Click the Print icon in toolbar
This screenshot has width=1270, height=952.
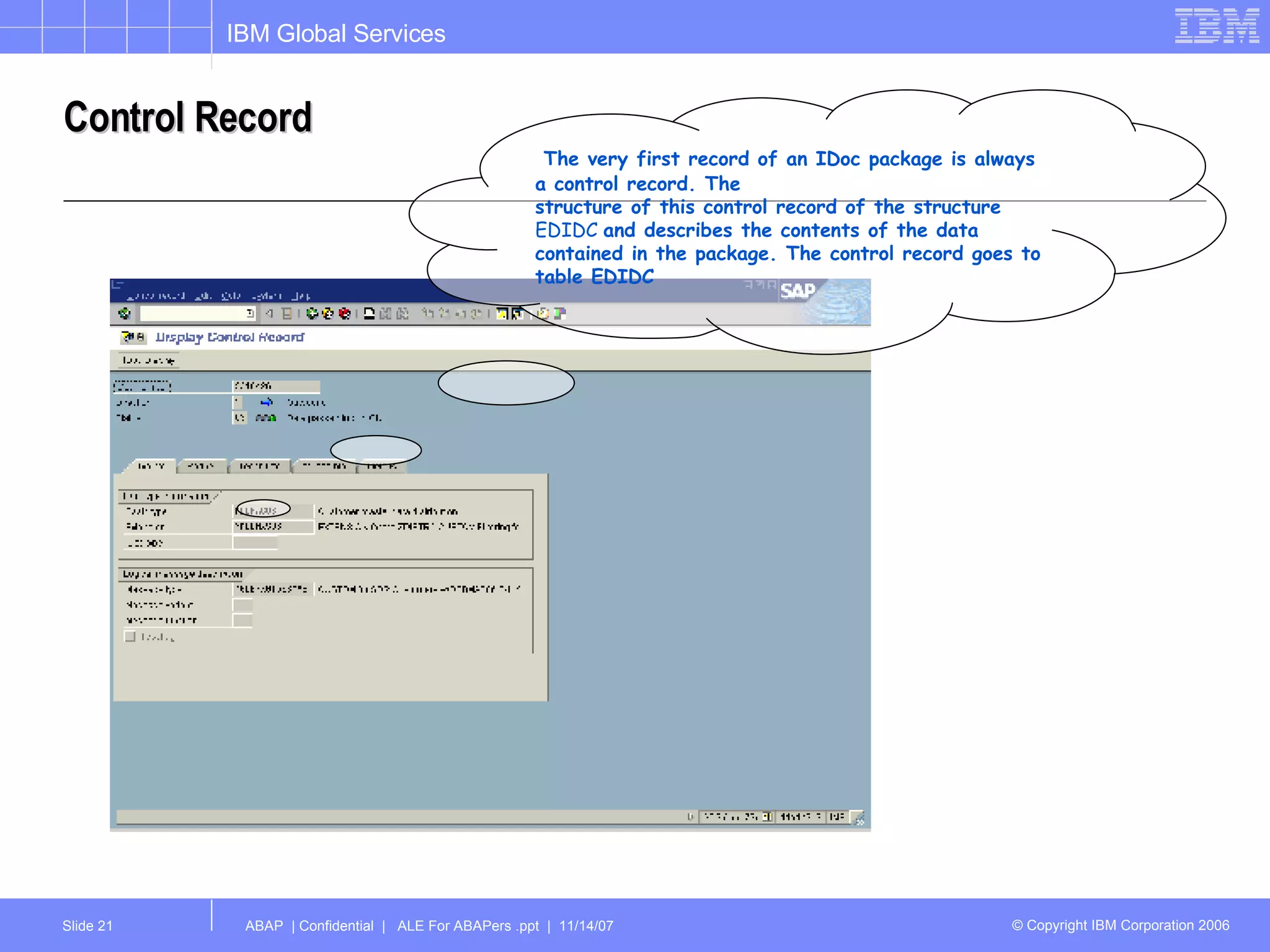click(x=369, y=314)
